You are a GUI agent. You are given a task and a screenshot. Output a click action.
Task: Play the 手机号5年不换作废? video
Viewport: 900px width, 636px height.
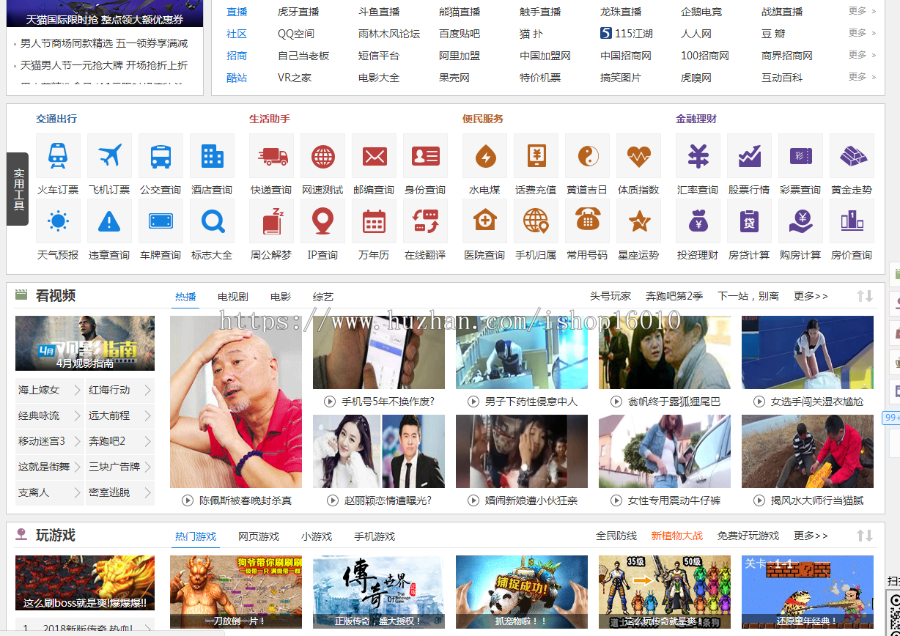tap(379, 352)
